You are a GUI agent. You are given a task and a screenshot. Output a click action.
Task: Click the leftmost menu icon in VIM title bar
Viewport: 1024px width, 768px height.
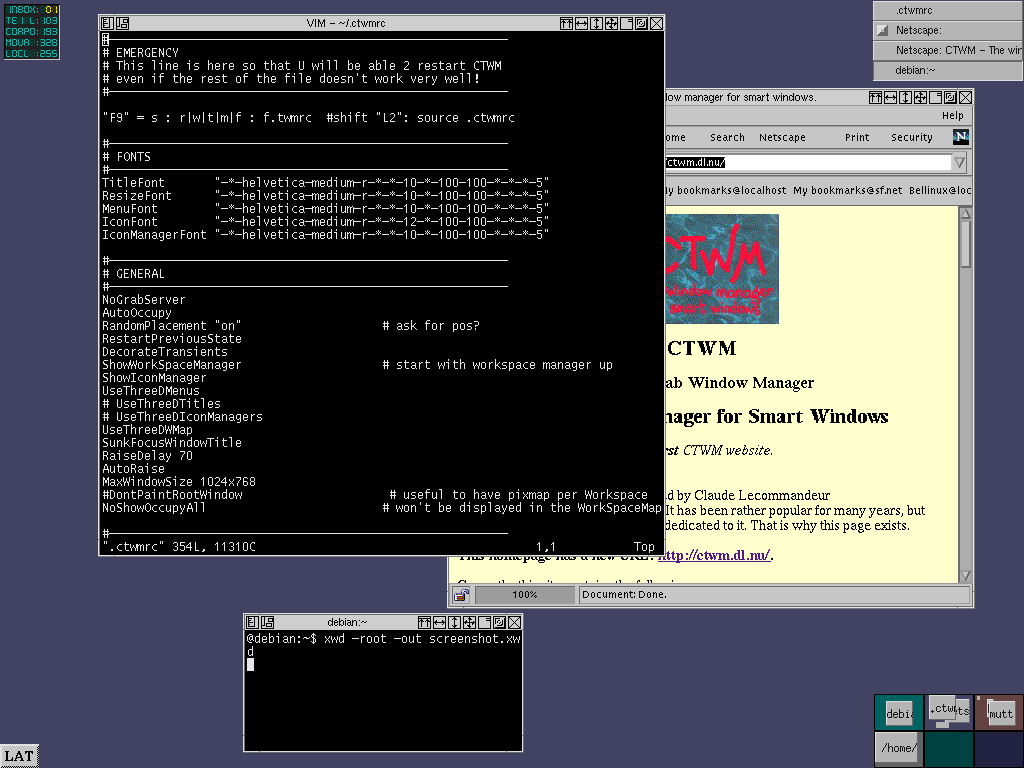pyautogui.click(x=107, y=24)
